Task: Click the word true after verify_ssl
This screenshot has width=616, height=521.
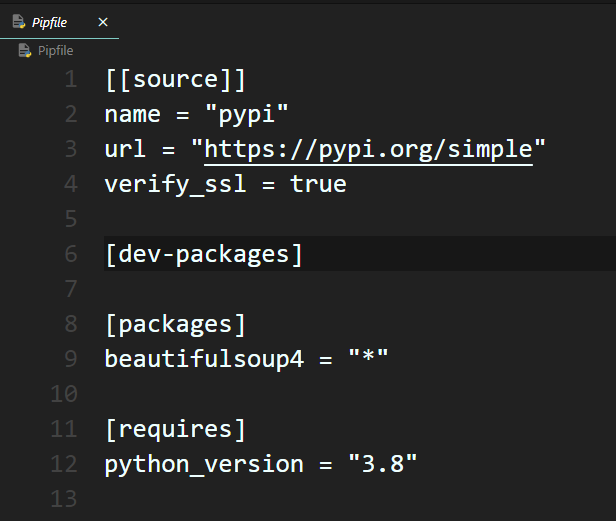Action: 318,184
